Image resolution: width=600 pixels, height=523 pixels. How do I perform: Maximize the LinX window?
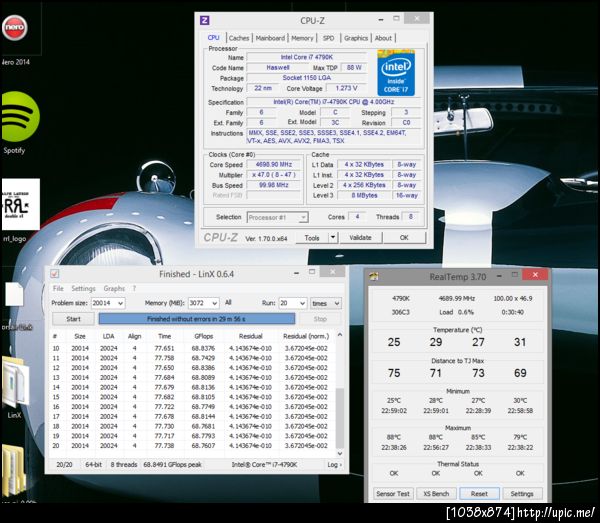[312, 272]
